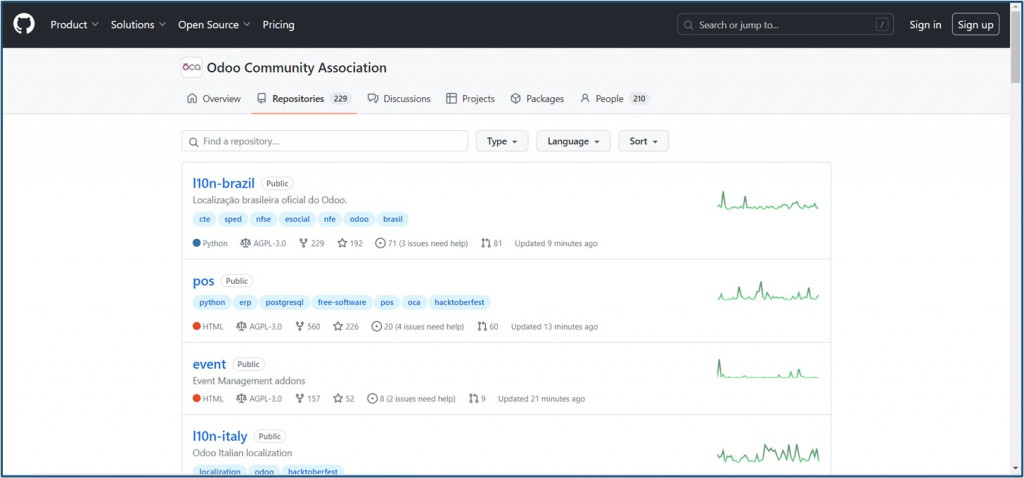Screen dimensions: 1024x478
Task: Open the Language filter dropdown
Action: [573, 141]
